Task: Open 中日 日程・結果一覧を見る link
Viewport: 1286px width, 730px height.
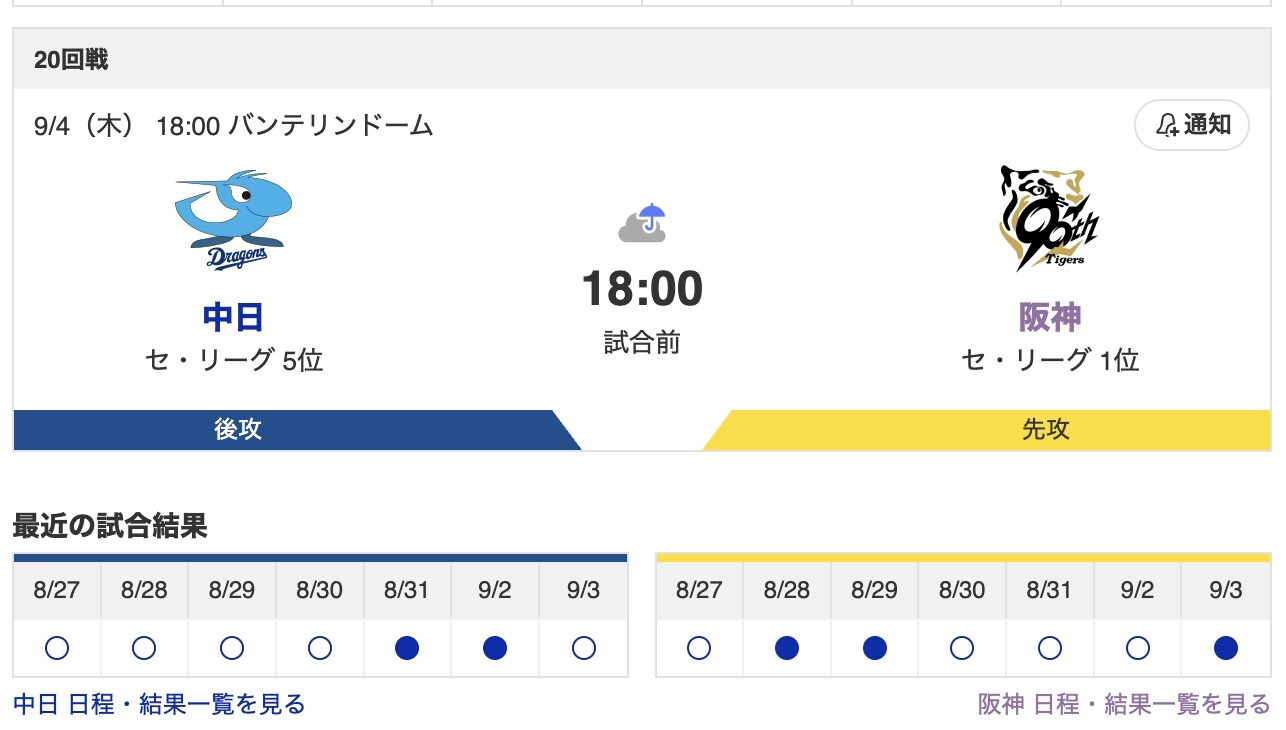Action: tap(159, 704)
